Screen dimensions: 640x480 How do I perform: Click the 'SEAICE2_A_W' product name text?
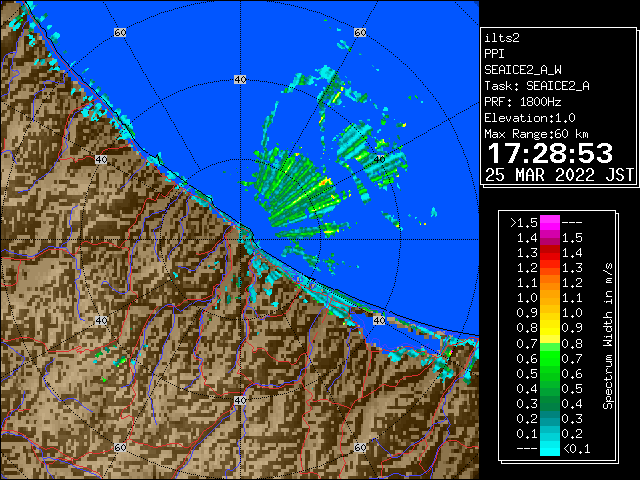click(523, 70)
